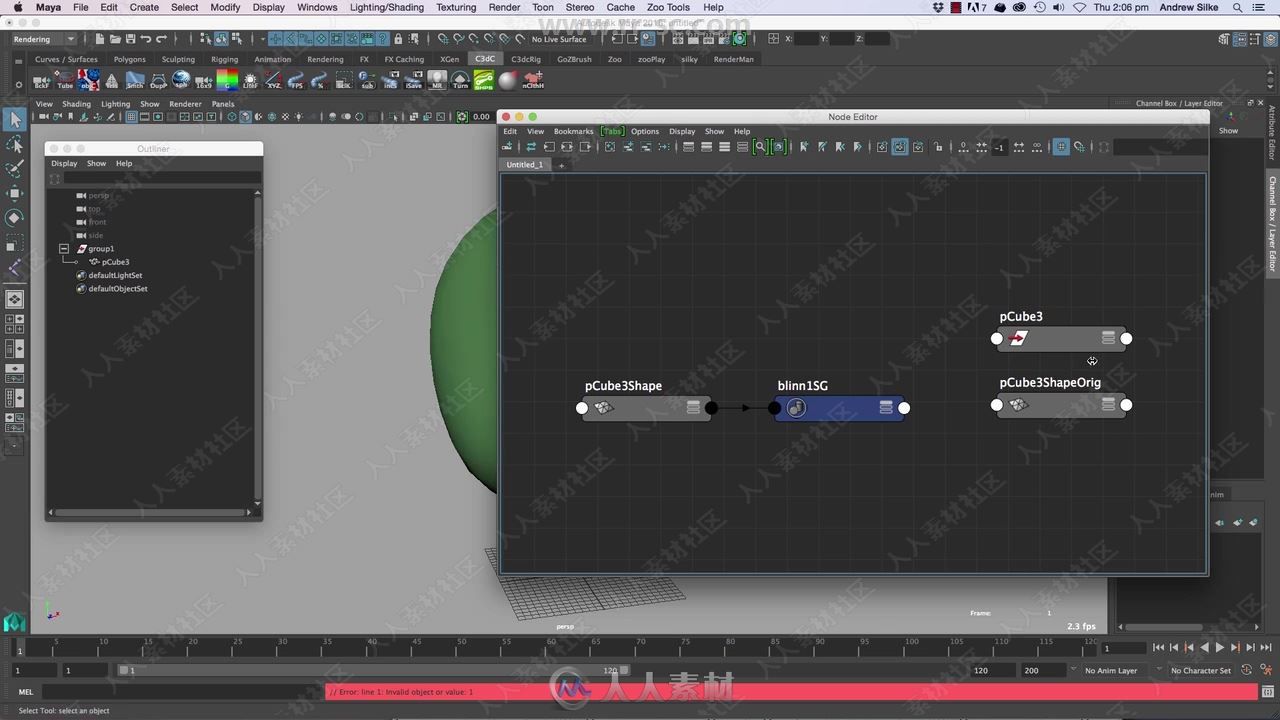Click Node Editor magnifier search icon
The height and width of the screenshot is (720, 1280).
tap(760, 147)
